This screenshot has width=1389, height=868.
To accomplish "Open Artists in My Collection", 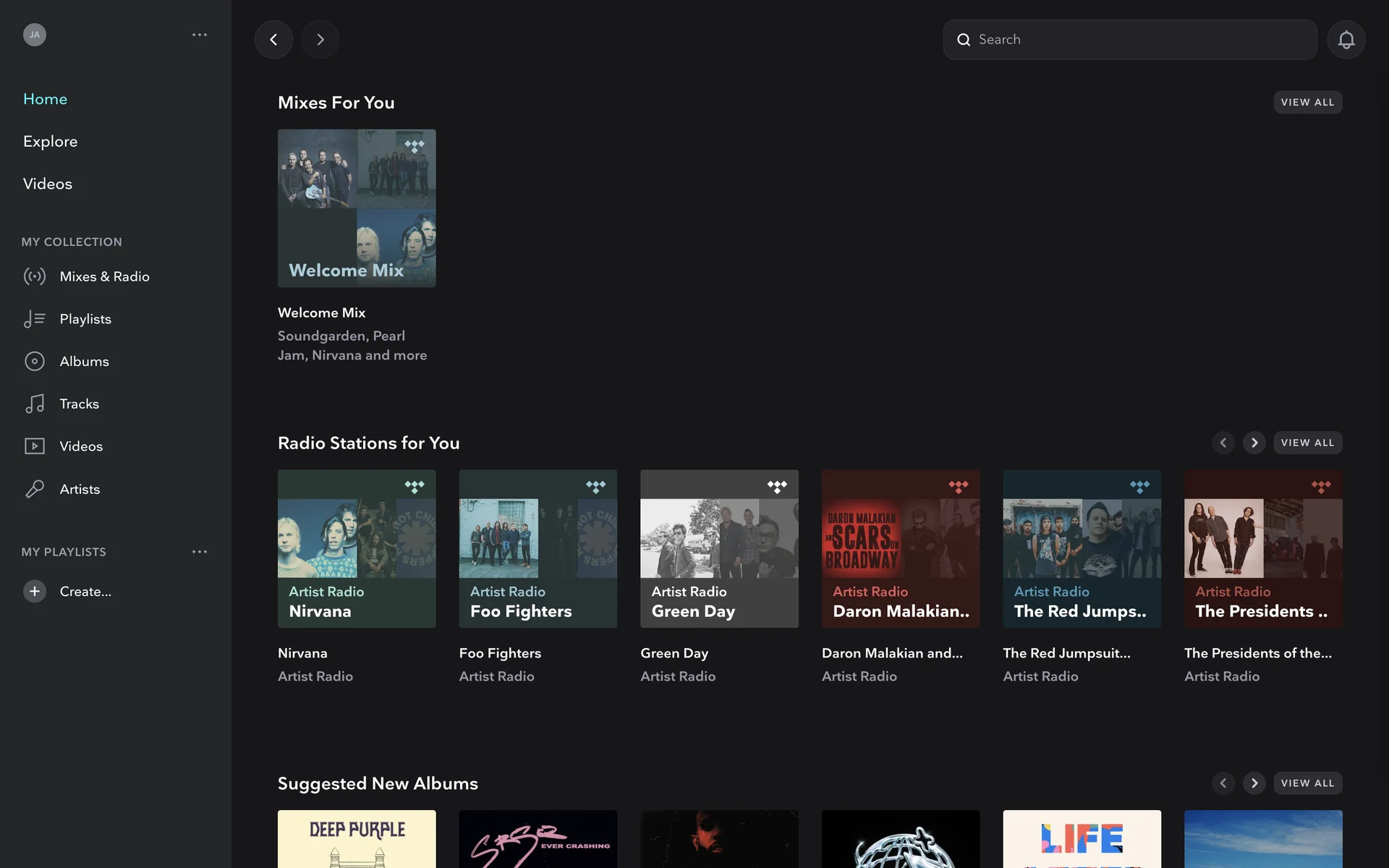I will click(80, 489).
